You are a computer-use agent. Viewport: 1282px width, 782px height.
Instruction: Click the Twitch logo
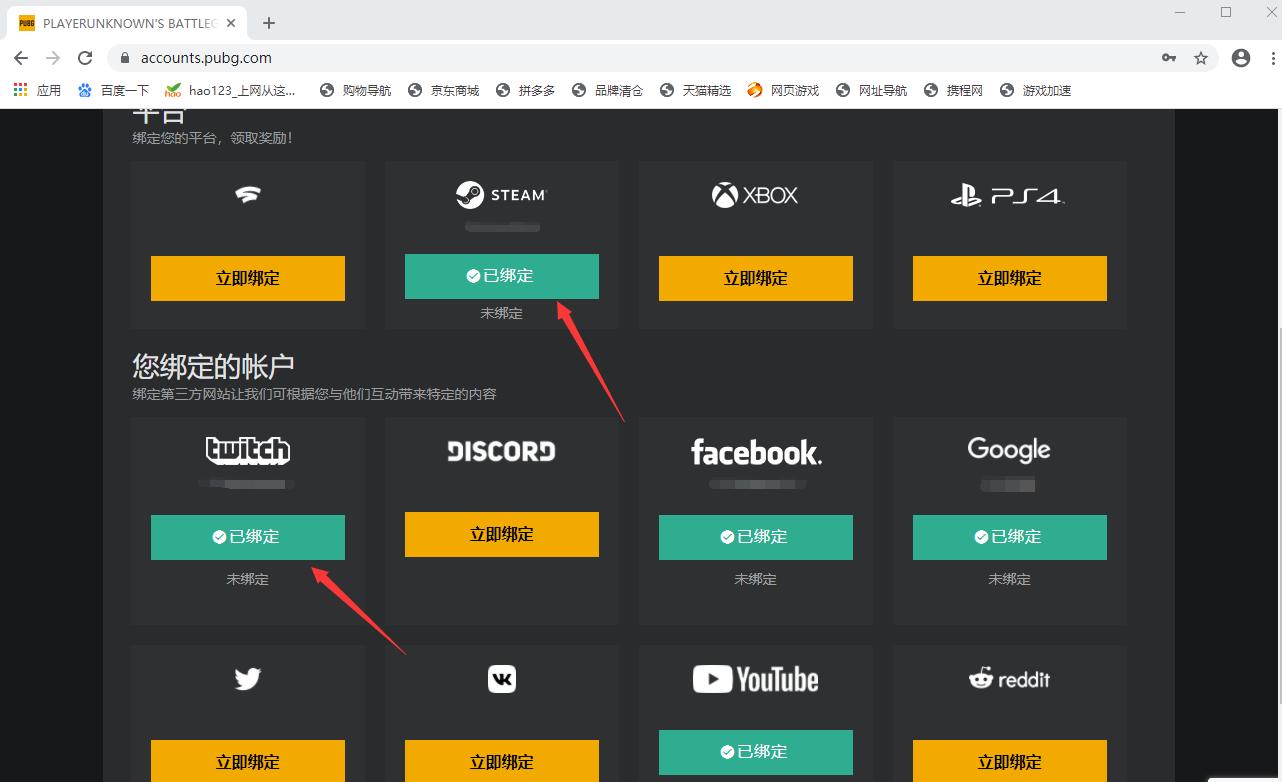coord(248,451)
